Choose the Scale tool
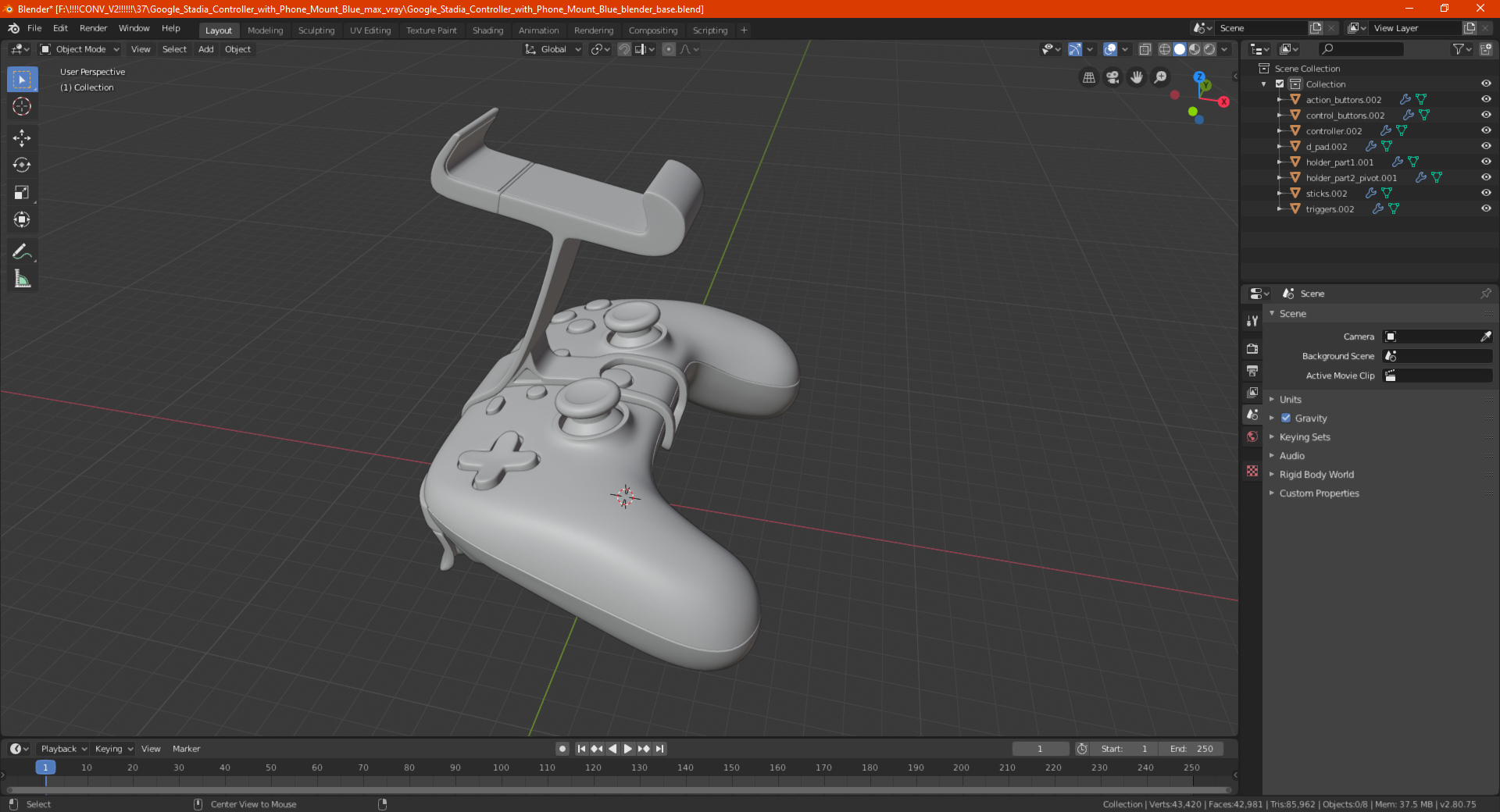This screenshot has width=1500, height=812. click(22, 193)
